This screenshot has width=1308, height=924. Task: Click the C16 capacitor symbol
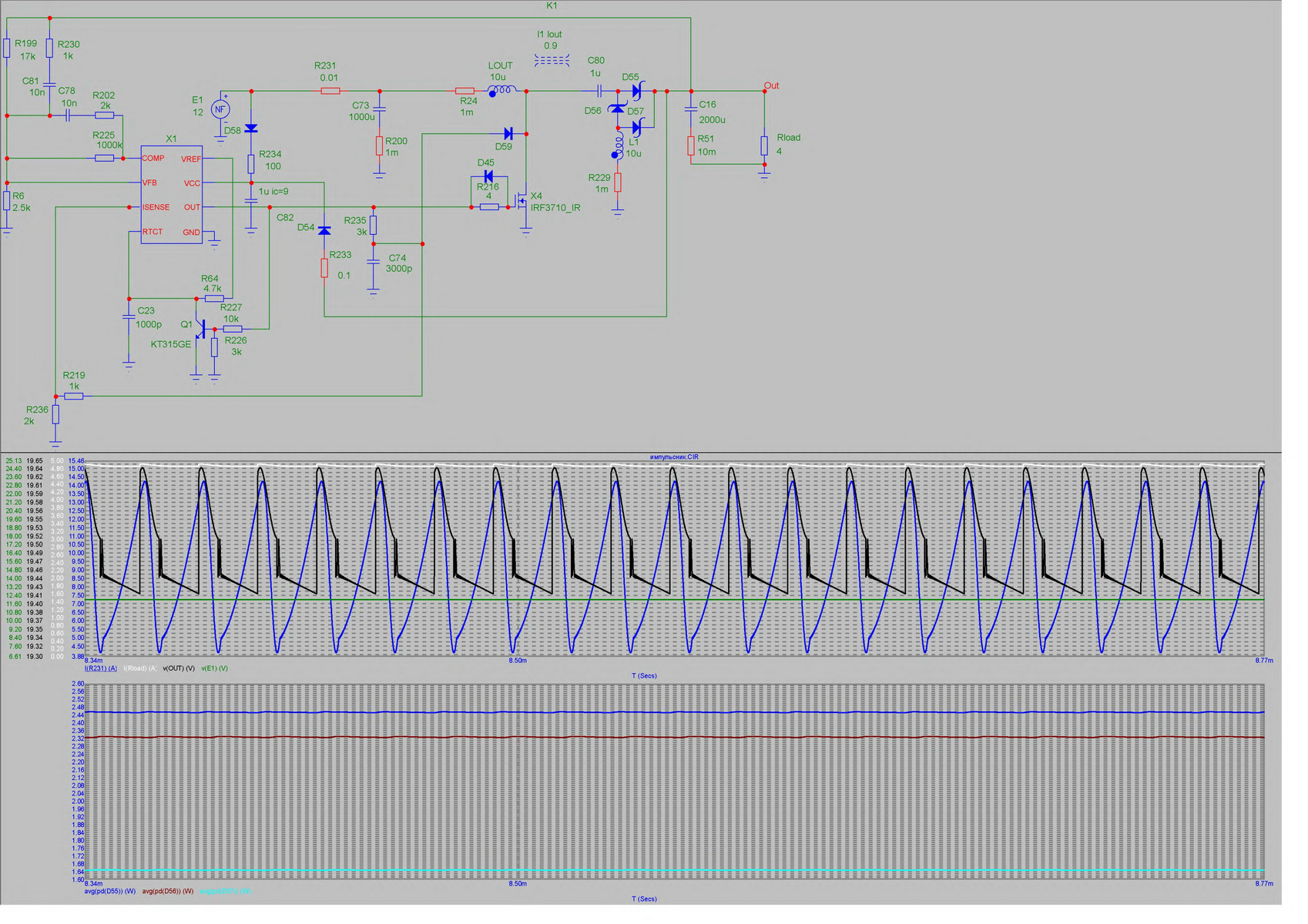[x=691, y=109]
